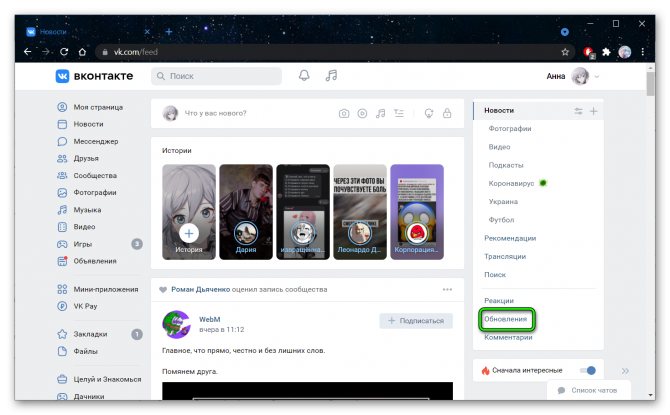This screenshot has height=415, width=670.
Task: Select Комментарии in right menu
Action: pyautogui.click(x=508, y=337)
